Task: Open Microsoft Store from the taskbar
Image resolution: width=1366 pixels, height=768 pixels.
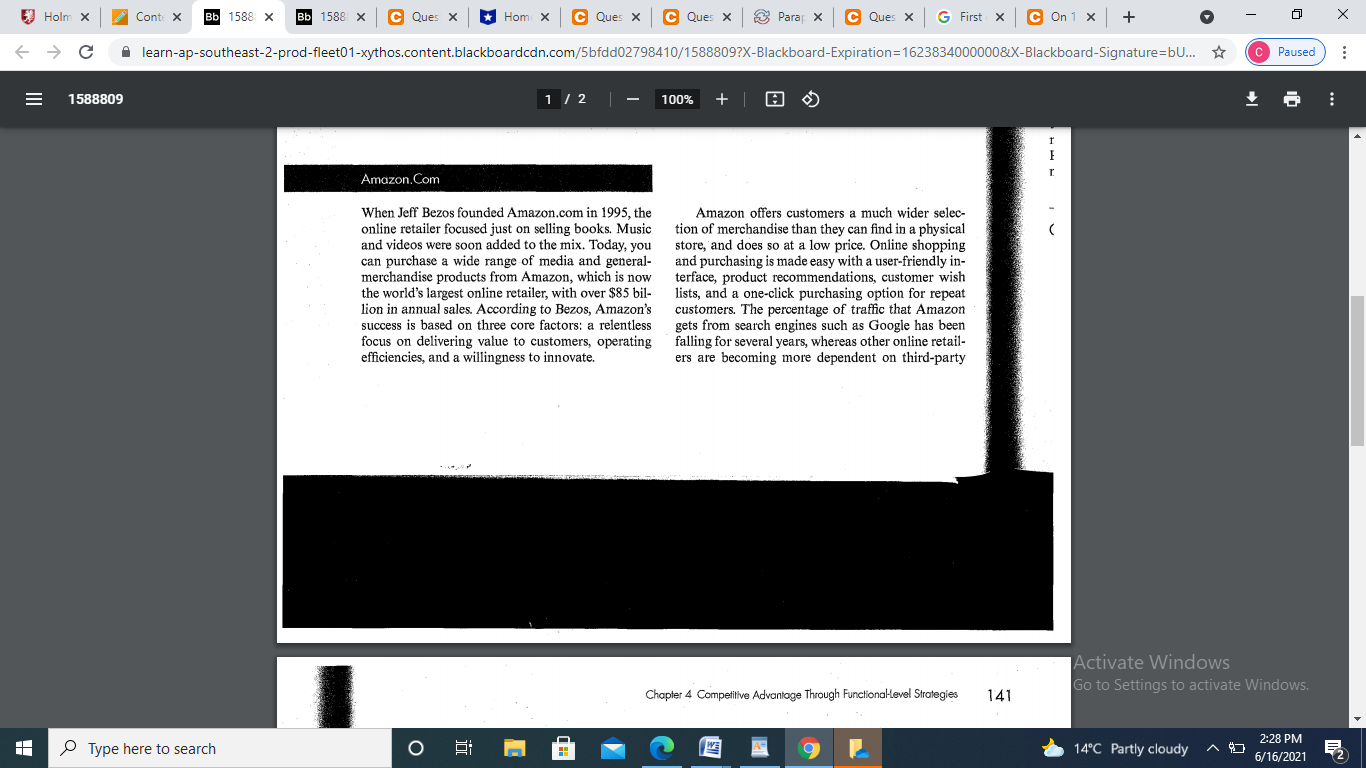Action: (x=563, y=748)
